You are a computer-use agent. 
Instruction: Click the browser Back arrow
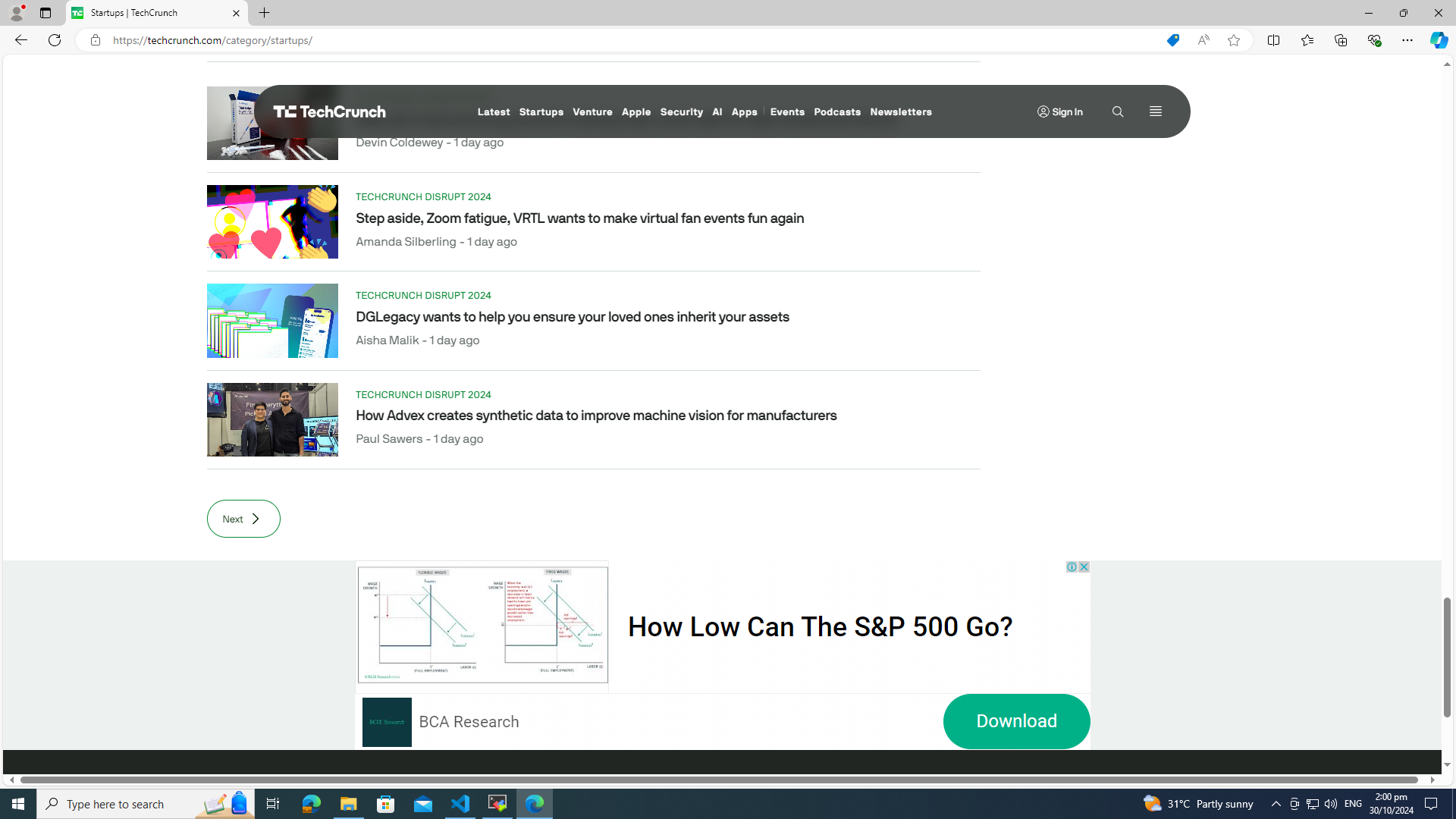tap(20, 40)
